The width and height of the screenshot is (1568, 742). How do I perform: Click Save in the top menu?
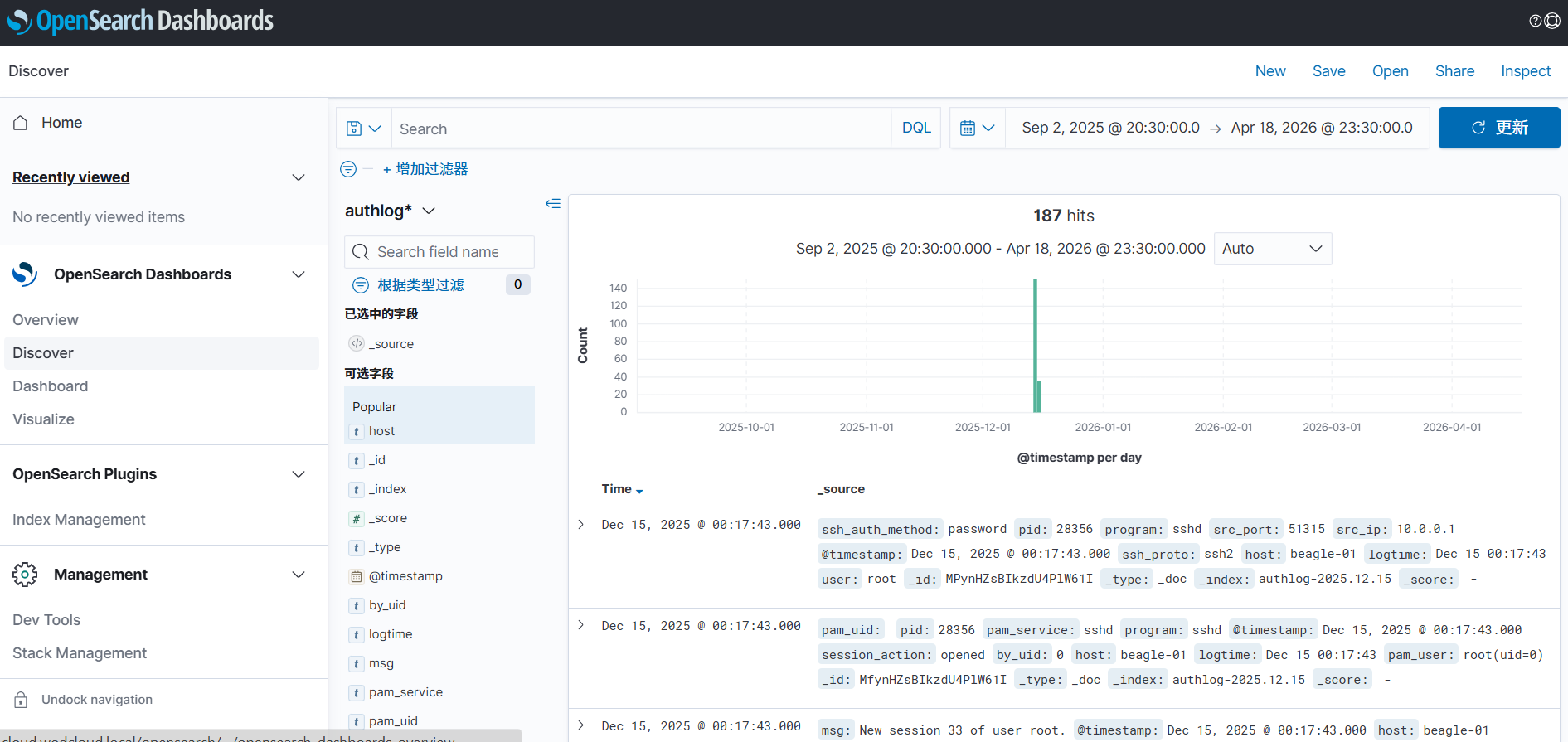tap(1329, 71)
